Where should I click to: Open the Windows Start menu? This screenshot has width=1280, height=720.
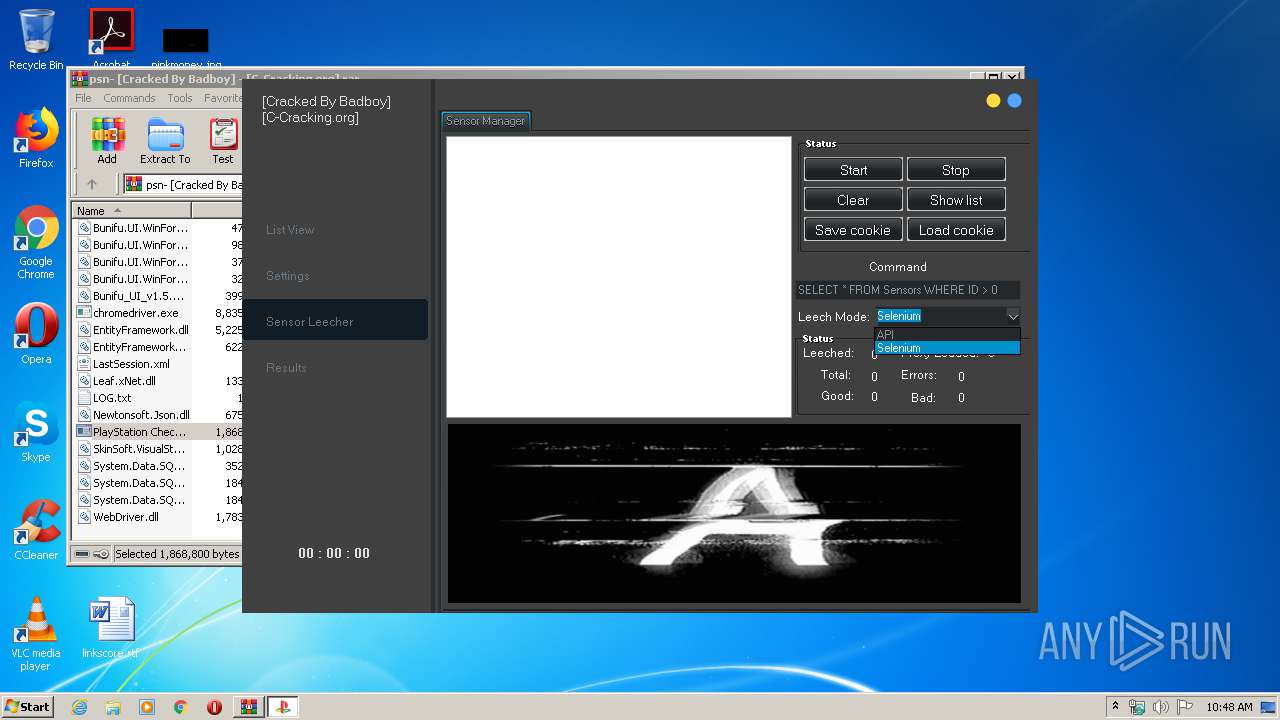tap(27, 707)
